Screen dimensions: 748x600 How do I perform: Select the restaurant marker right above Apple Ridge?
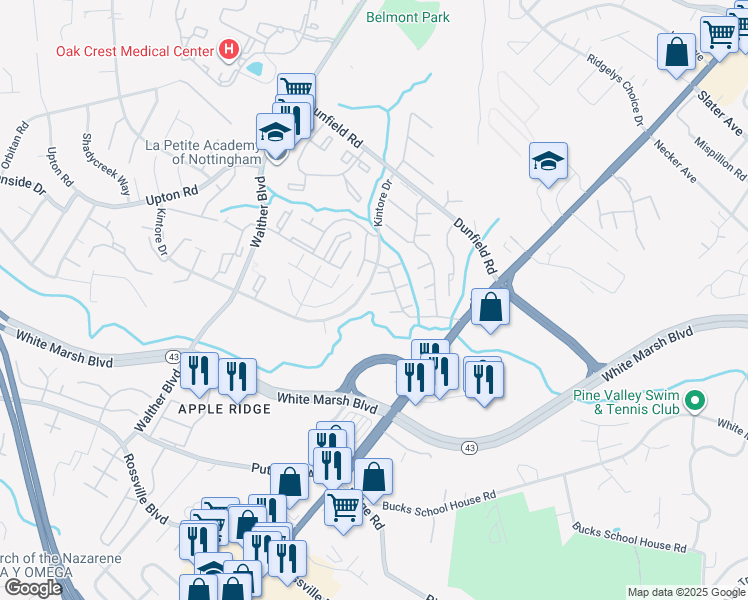[x=238, y=378]
